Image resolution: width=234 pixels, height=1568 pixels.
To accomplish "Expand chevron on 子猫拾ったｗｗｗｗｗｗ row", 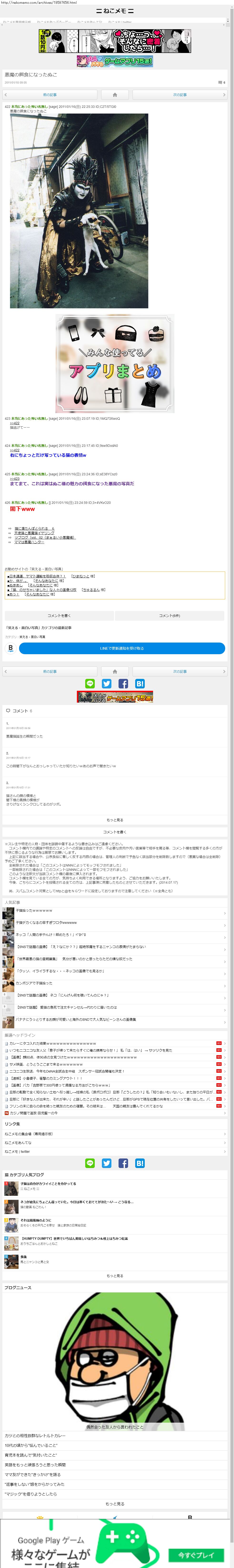I will (225, 913).
